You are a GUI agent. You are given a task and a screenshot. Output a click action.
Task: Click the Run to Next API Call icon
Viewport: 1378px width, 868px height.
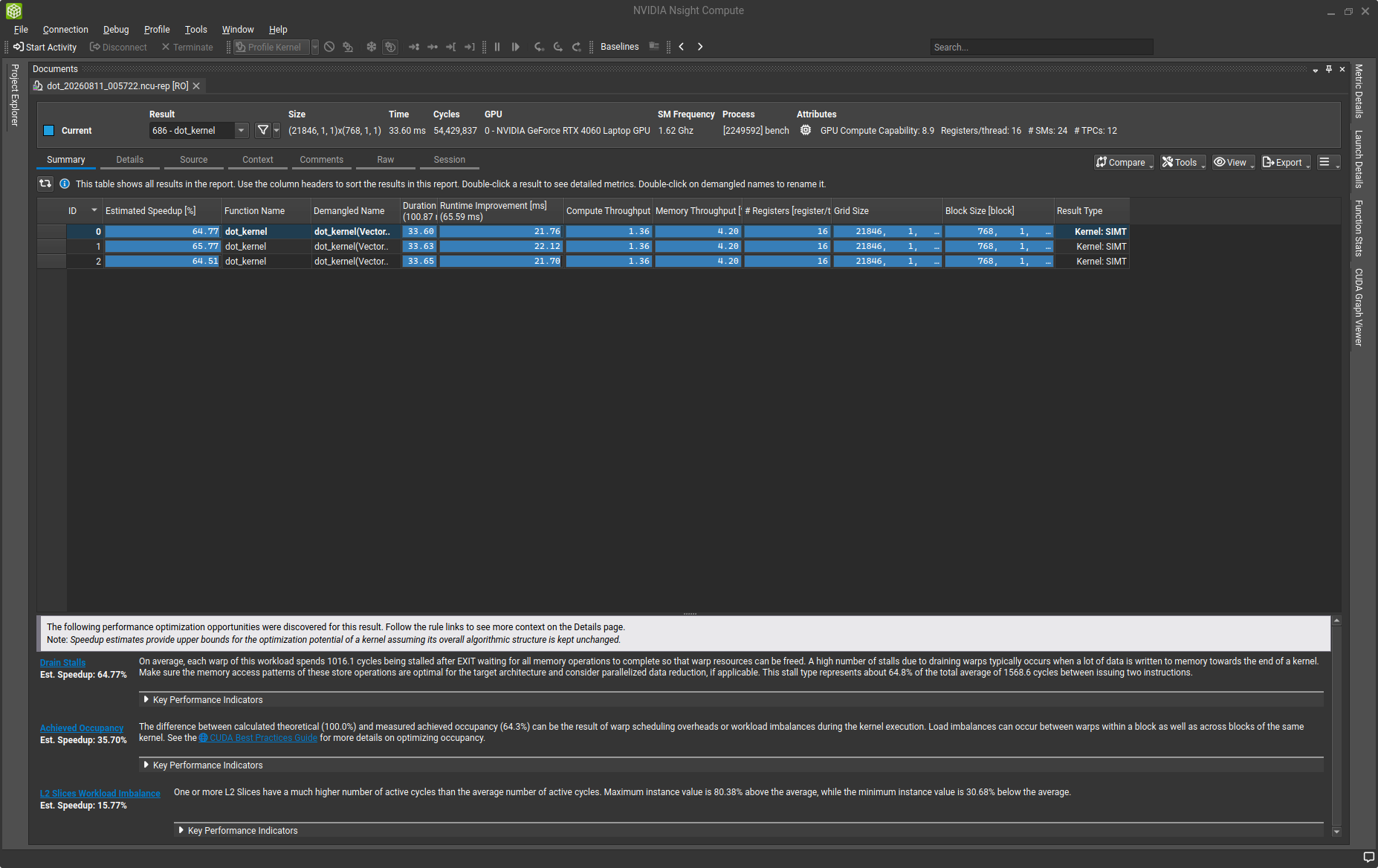pos(433,47)
